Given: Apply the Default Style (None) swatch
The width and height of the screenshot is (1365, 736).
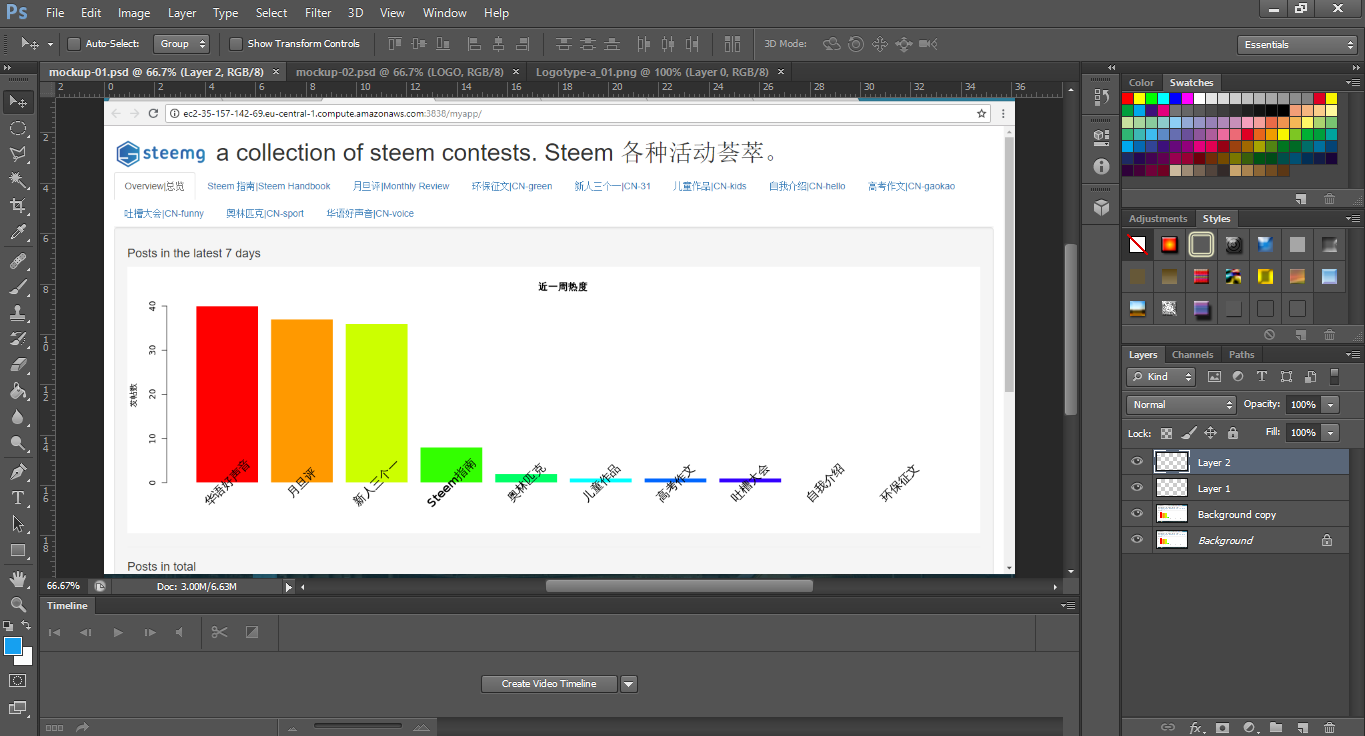Looking at the screenshot, I should [1138, 244].
